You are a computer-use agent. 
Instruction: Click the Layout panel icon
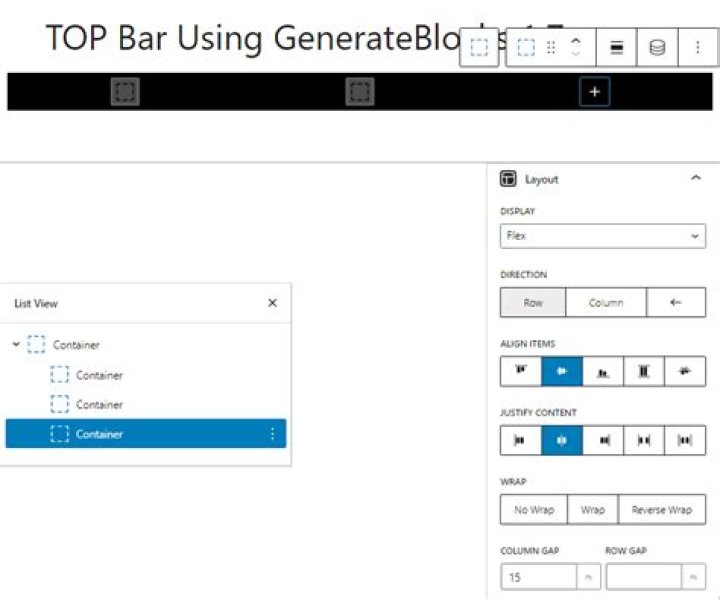[508, 179]
